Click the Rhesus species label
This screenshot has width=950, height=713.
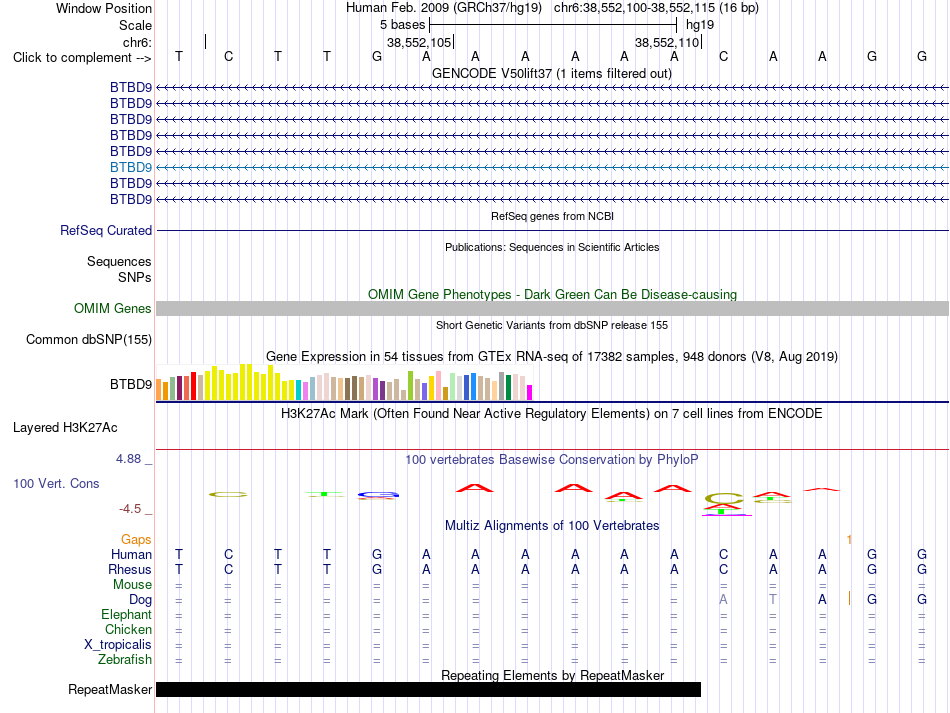pyautogui.click(x=130, y=569)
